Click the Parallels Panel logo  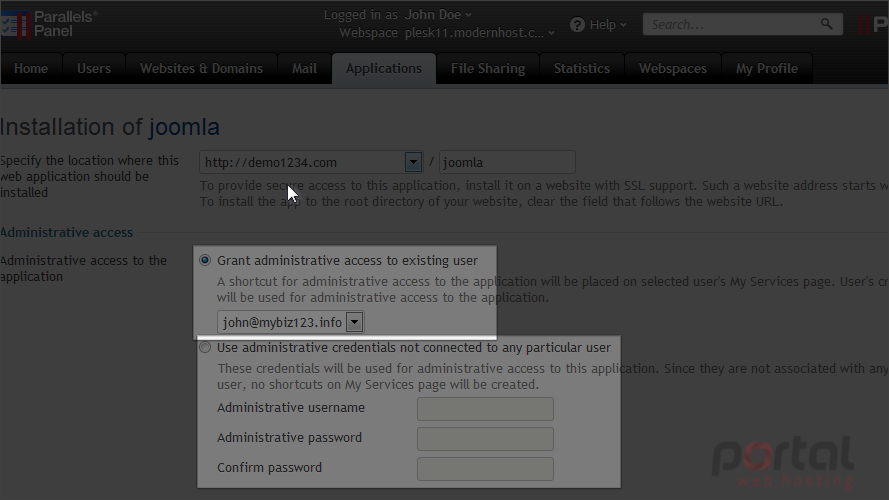49,24
